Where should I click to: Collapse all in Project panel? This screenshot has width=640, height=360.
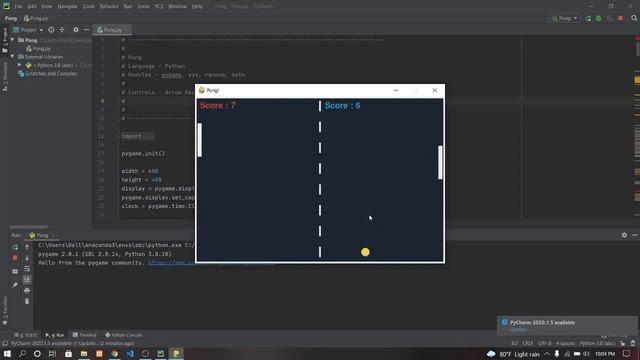[62, 30]
